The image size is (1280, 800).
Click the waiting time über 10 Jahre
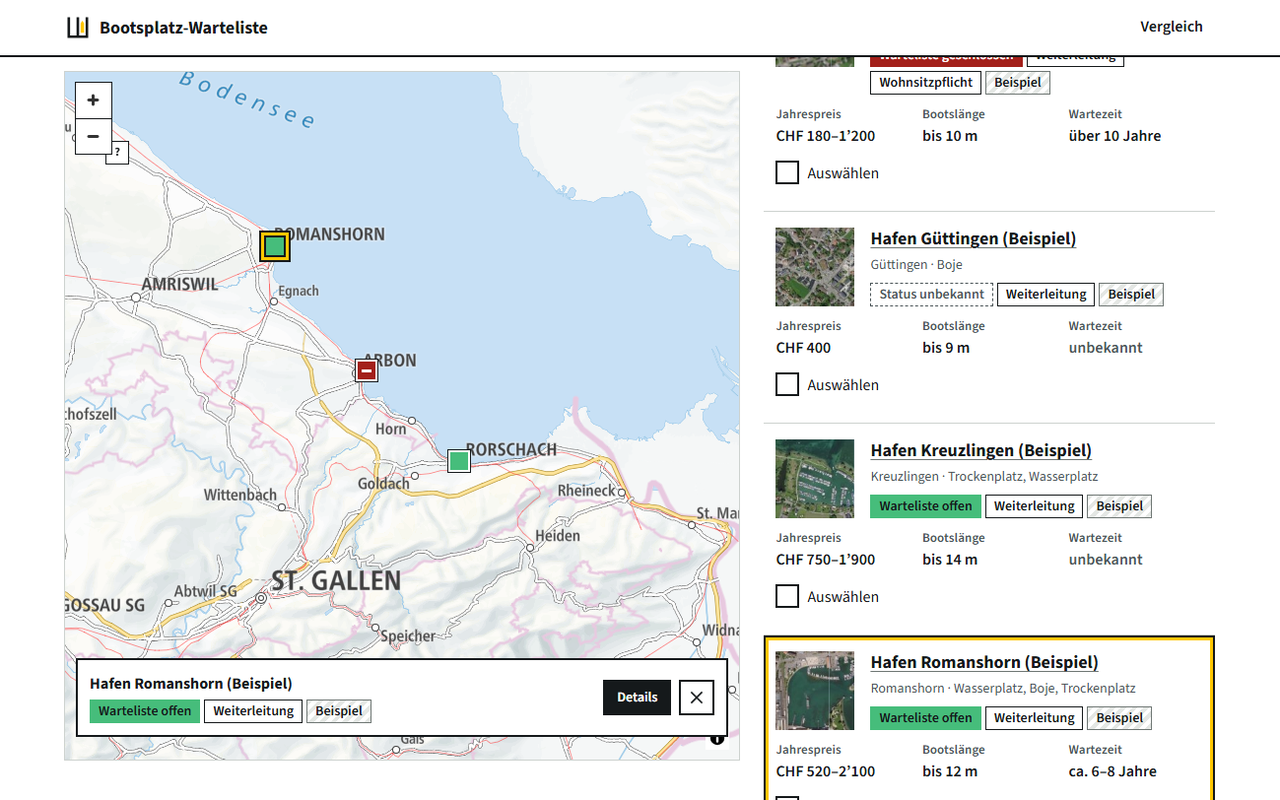tap(1115, 136)
